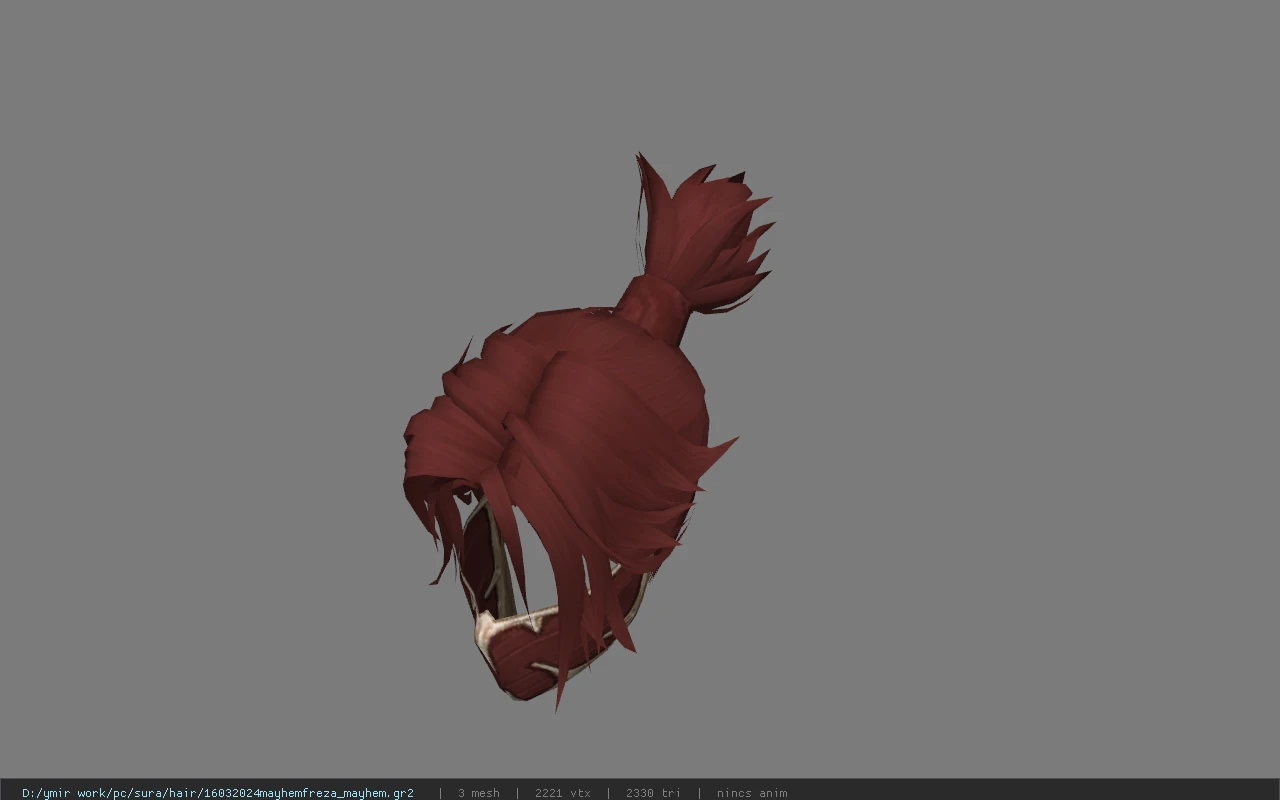Click the "3 mesh" status entry
This screenshot has width=1280, height=800.
click(x=479, y=793)
